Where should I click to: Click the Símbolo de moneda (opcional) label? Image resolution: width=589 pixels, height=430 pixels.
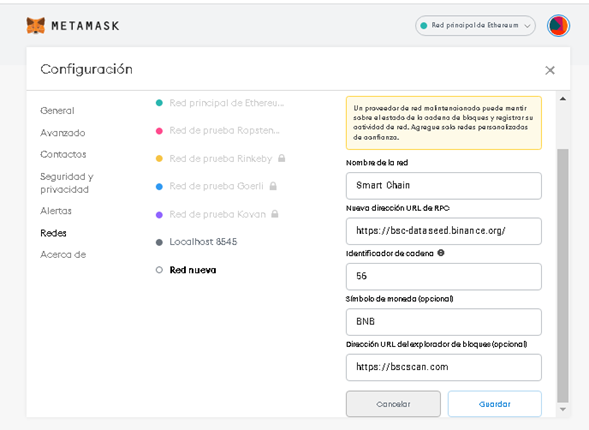tap(400, 299)
